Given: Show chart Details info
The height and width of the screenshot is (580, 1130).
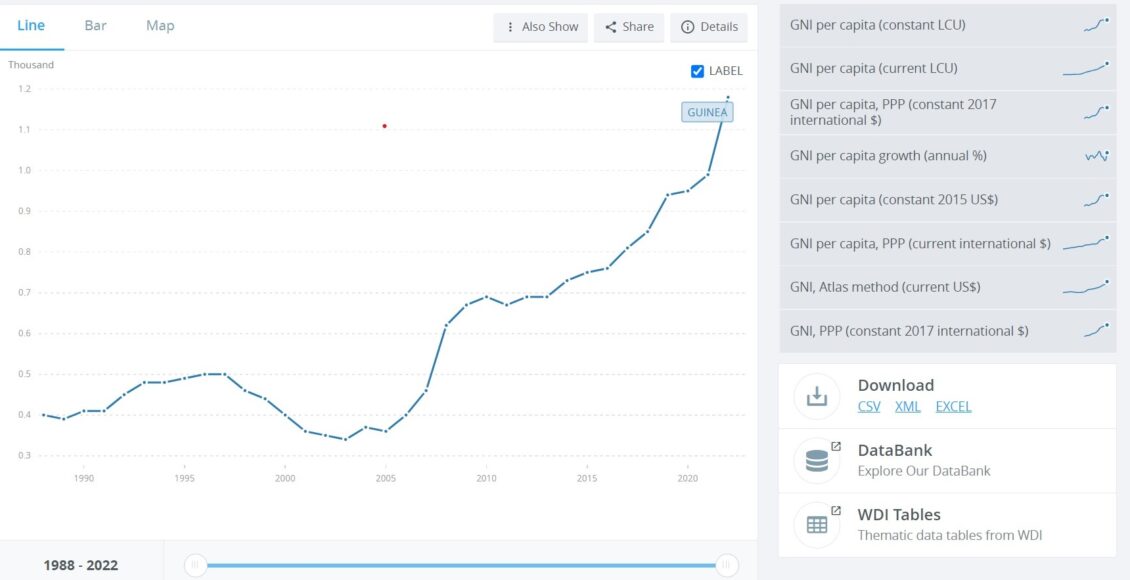Looking at the screenshot, I should click(x=709, y=27).
